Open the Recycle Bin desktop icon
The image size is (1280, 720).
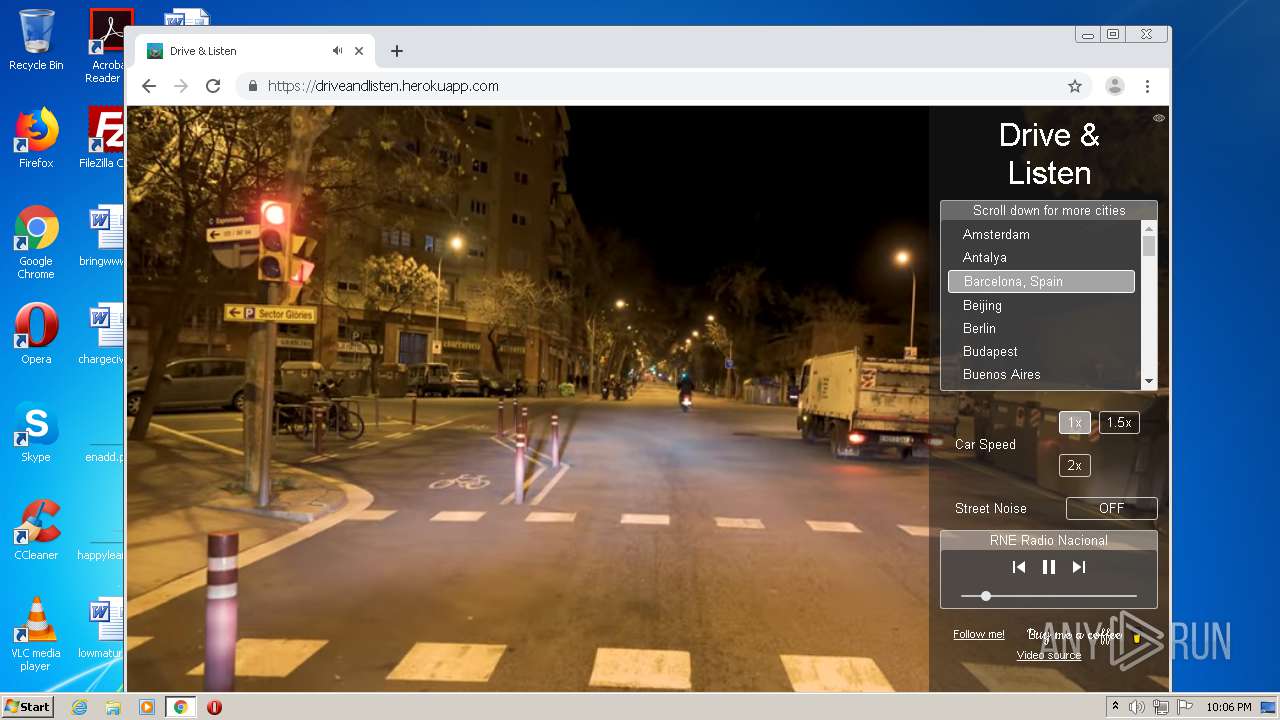36,41
